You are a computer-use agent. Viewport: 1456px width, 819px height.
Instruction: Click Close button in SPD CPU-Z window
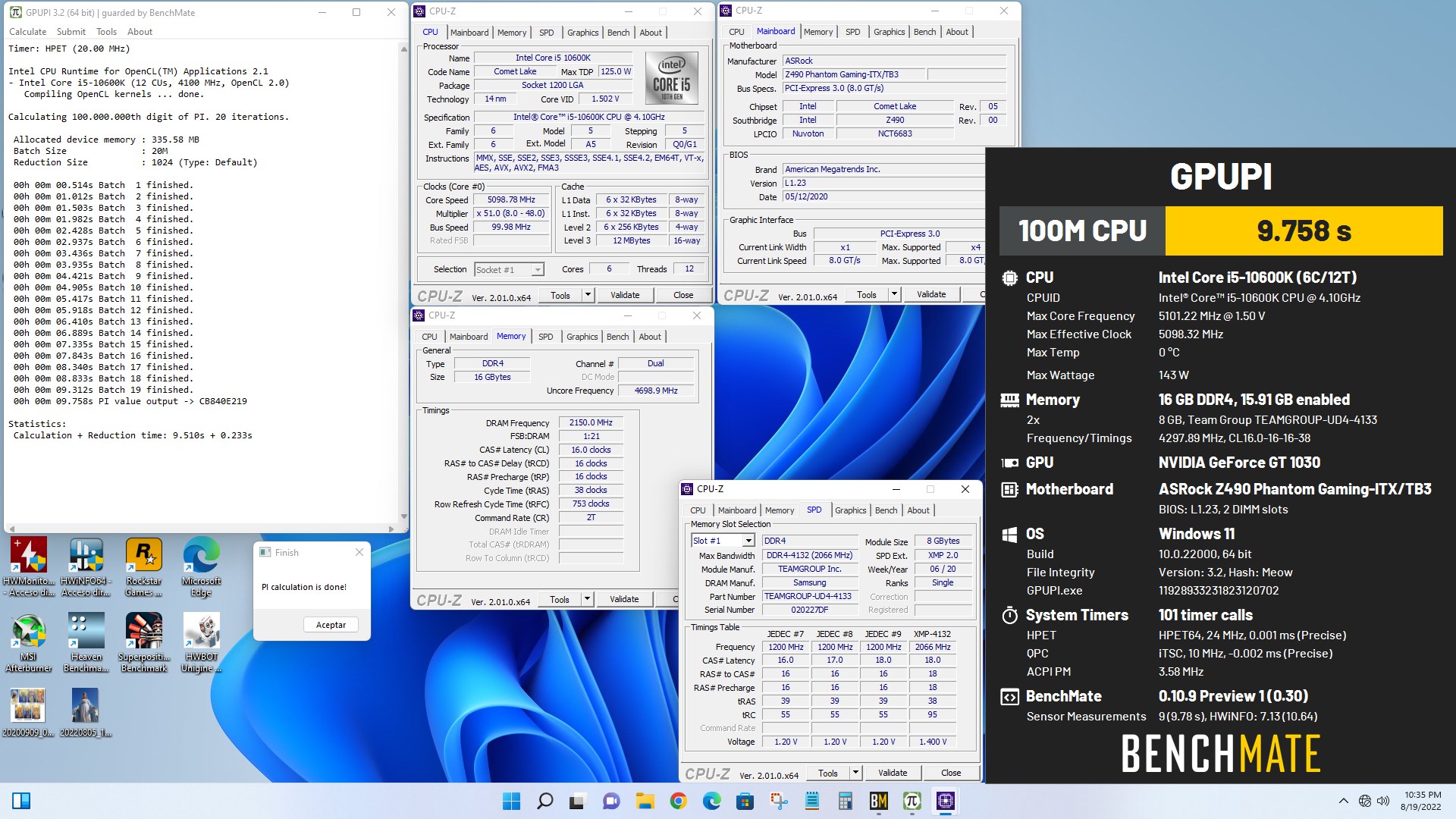pyautogui.click(x=951, y=773)
